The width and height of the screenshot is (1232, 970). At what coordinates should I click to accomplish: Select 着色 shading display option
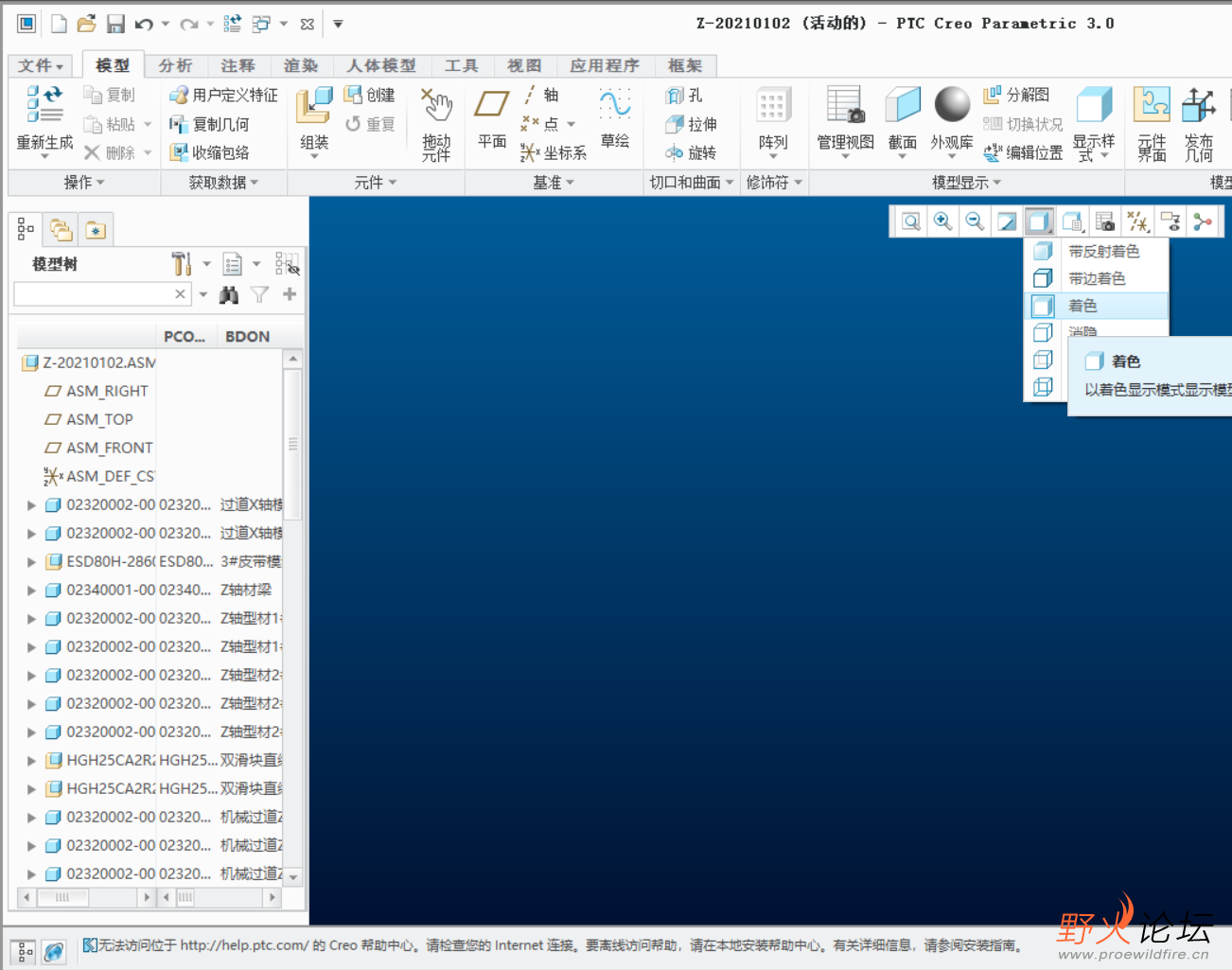(1097, 306)
